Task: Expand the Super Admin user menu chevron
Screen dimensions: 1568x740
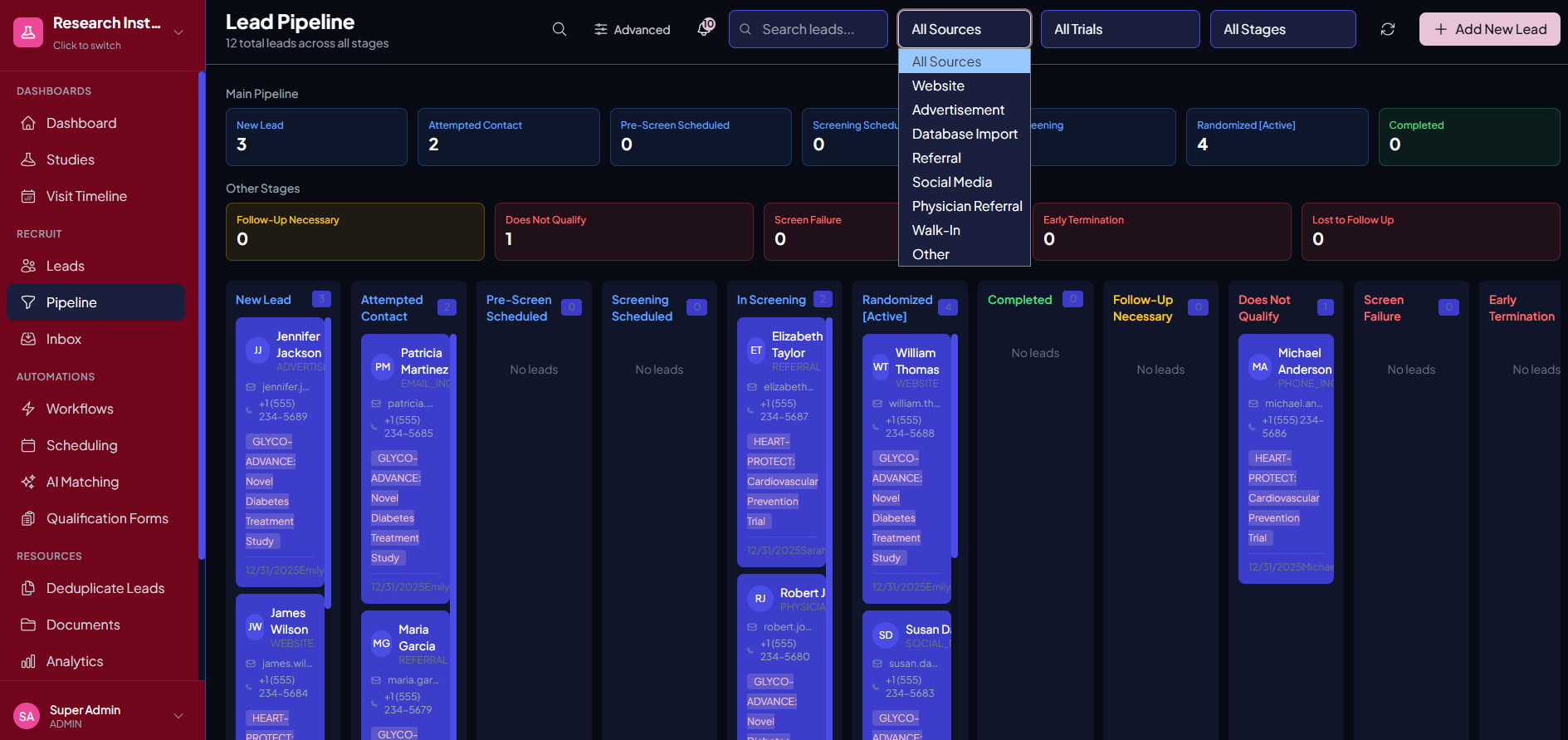Action: pos(178,716)
